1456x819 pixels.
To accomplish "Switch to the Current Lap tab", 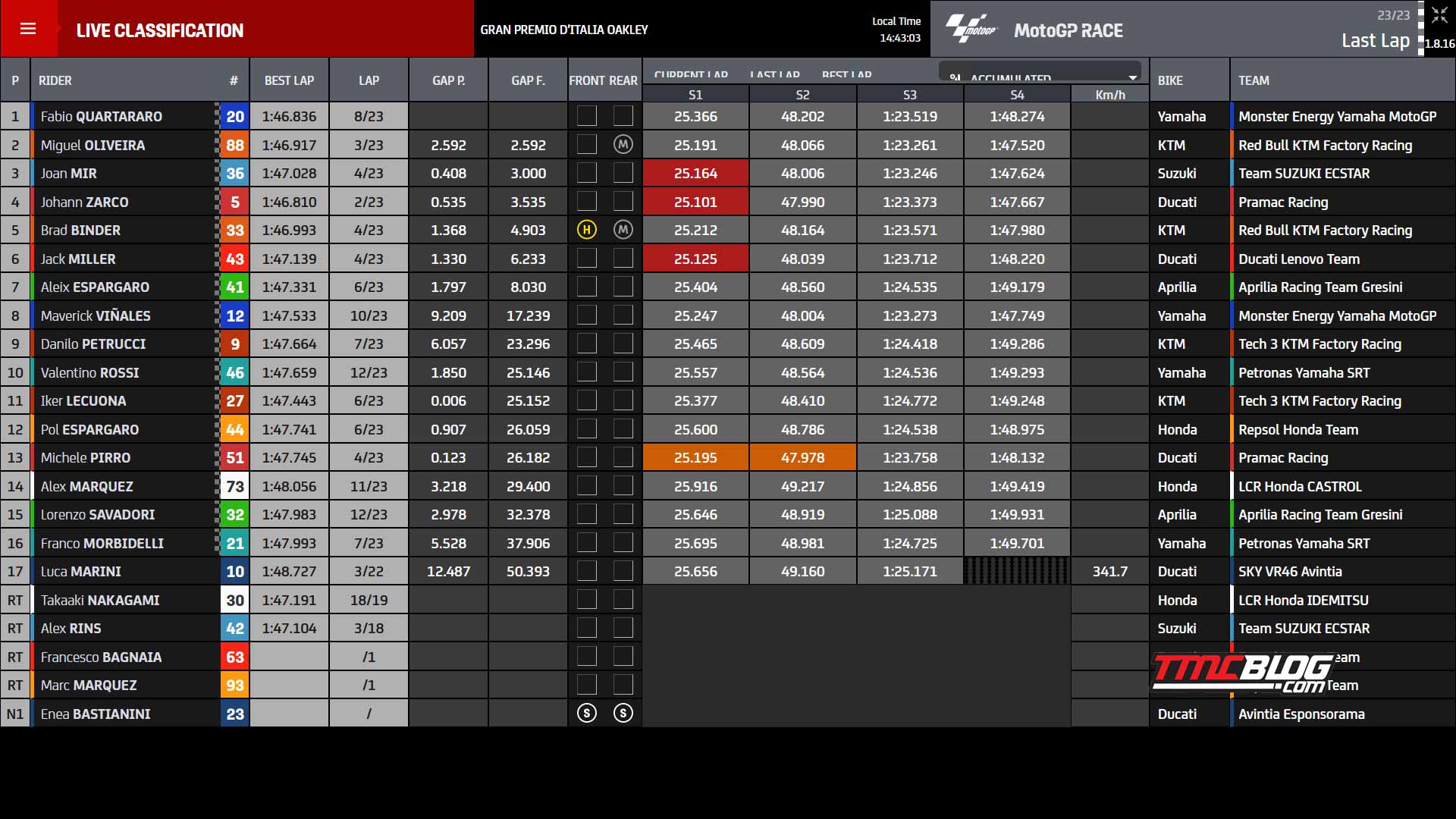I will [x=691, y=76].
